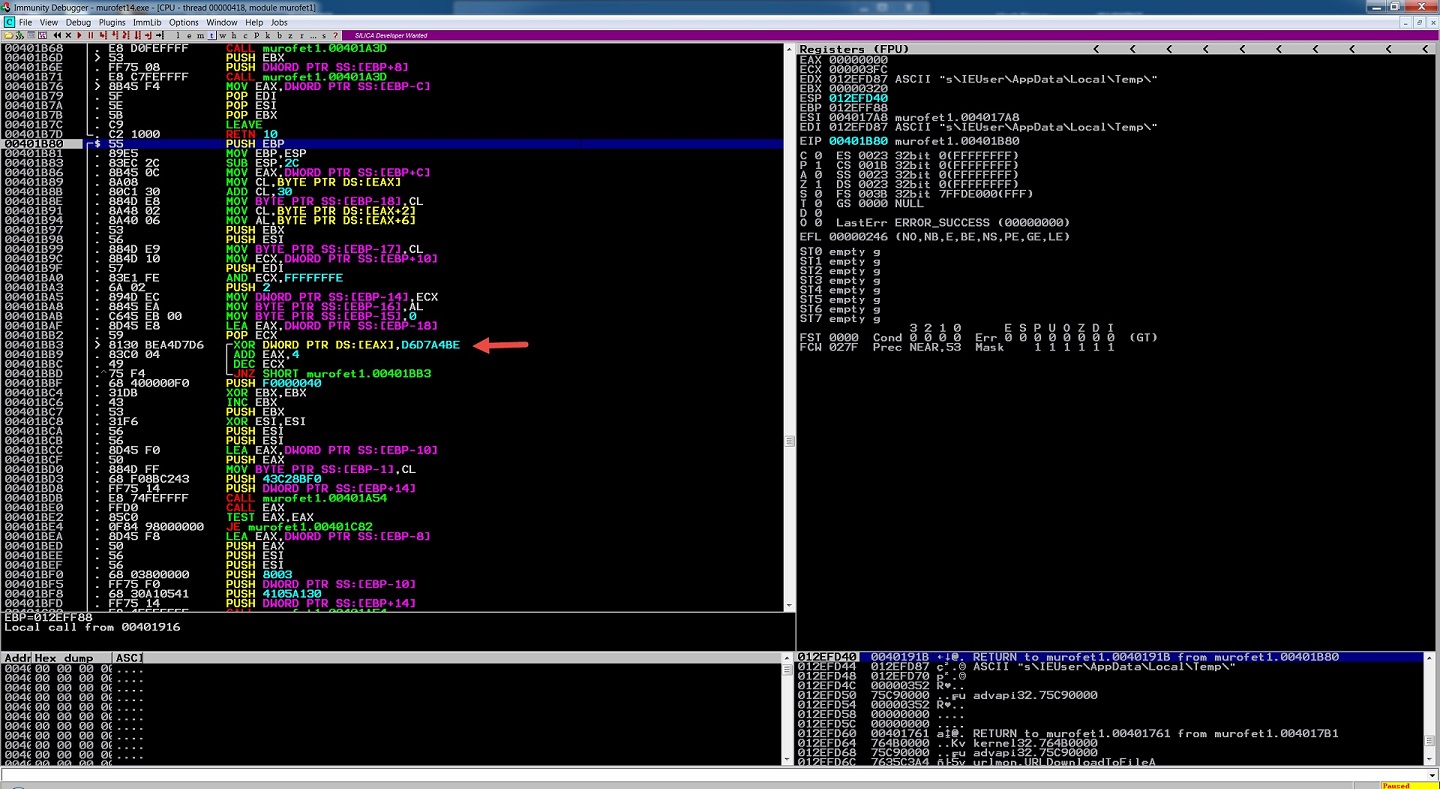Open the Plugins menu
Image resolution: width=1440 pixels, height=789 pixels.
(x=112, y=22)
